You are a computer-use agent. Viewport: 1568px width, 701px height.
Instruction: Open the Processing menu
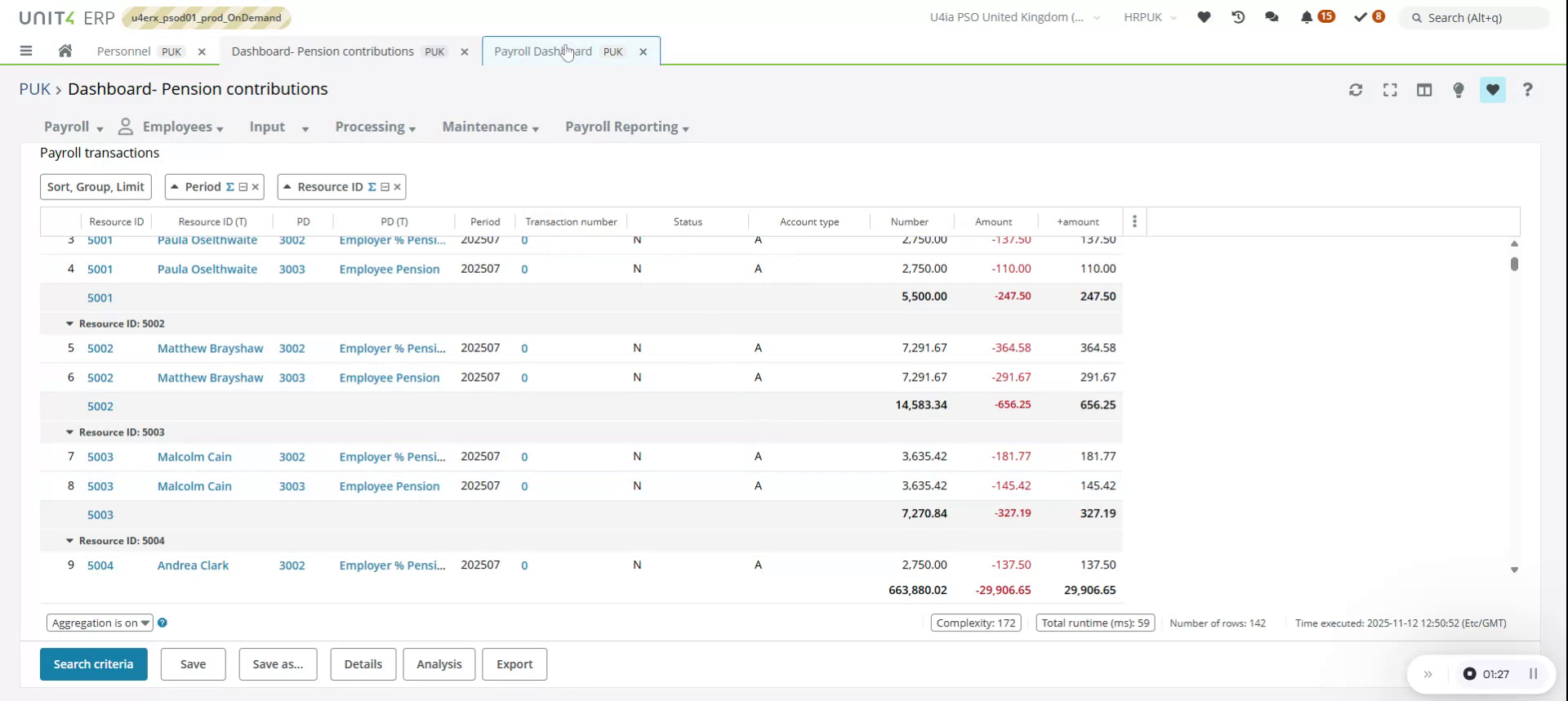click(x=375, y=127)
